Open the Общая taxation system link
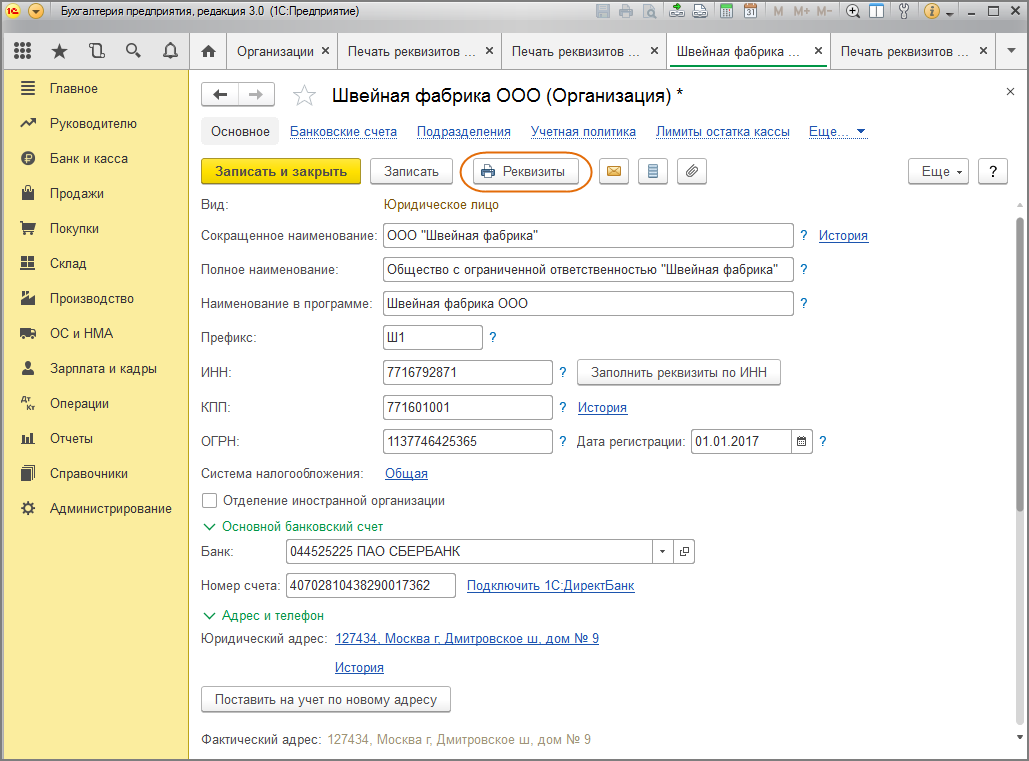1029x761 pixels. pyautogui.click(x=406, y=473)
